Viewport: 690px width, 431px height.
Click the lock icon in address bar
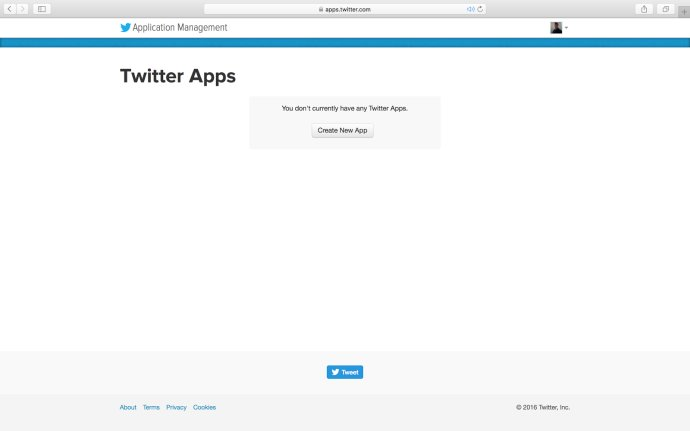tap(321, 9)
